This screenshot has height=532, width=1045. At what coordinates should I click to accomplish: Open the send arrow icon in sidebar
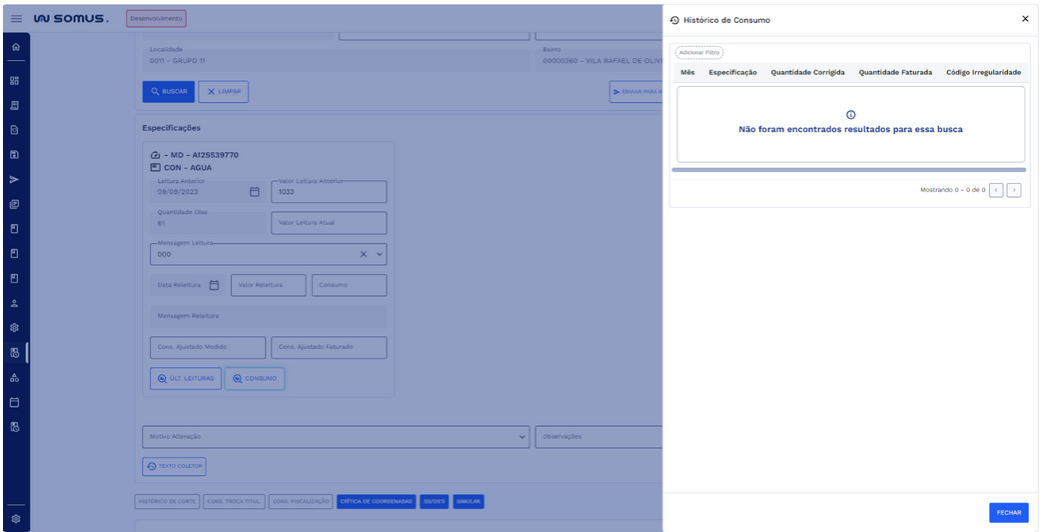tap(14, 179)
